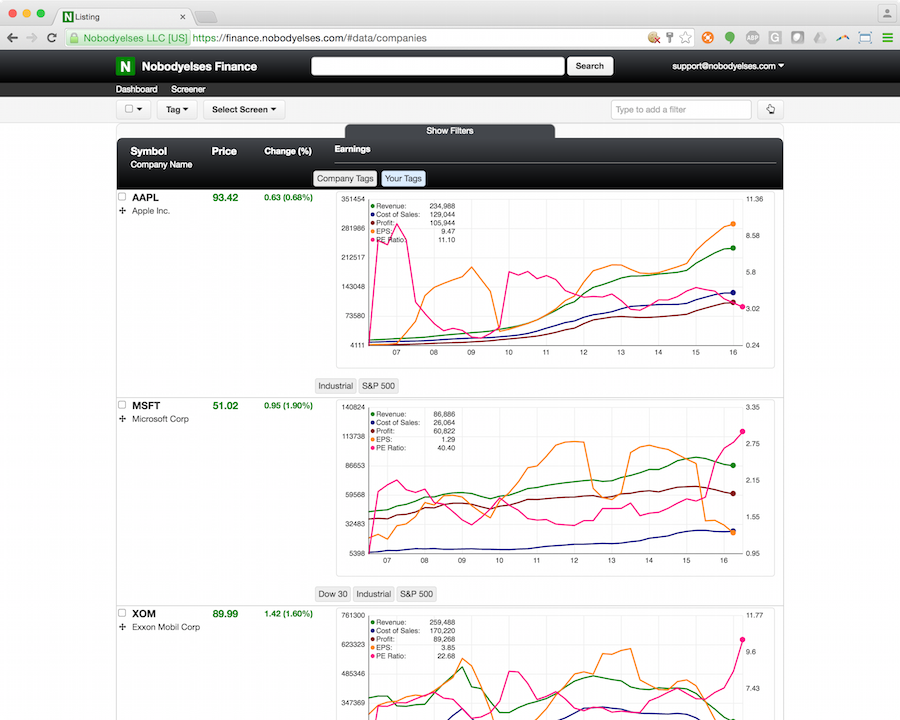Check the checkbox next to MSFT
The width and height of the screenshot is (900, 720).
(122, 405)
